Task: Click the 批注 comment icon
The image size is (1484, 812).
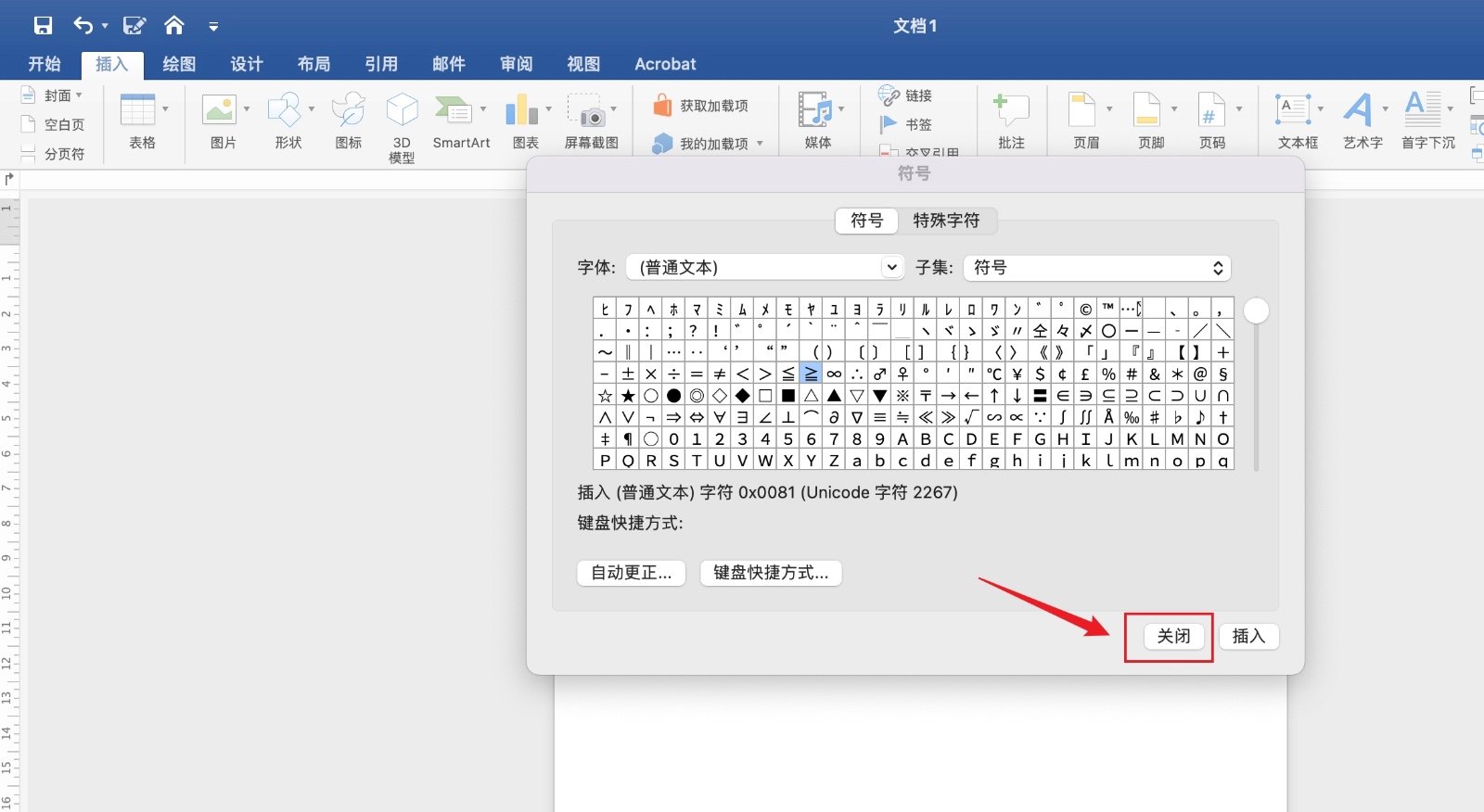Action: pos(1011,109)
